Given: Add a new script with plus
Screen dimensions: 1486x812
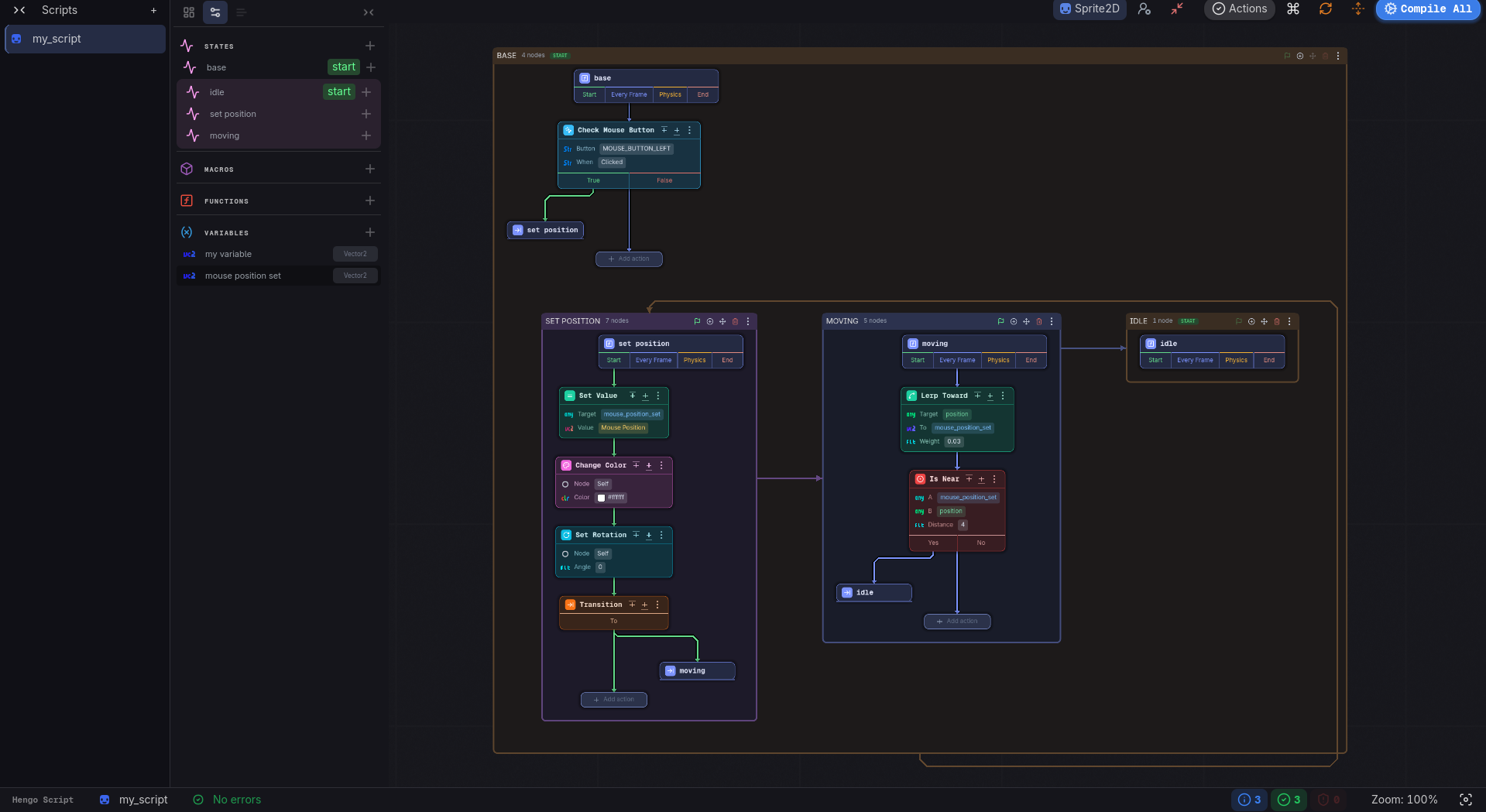Looking at the screenshot, I should [x=153, y=10].
